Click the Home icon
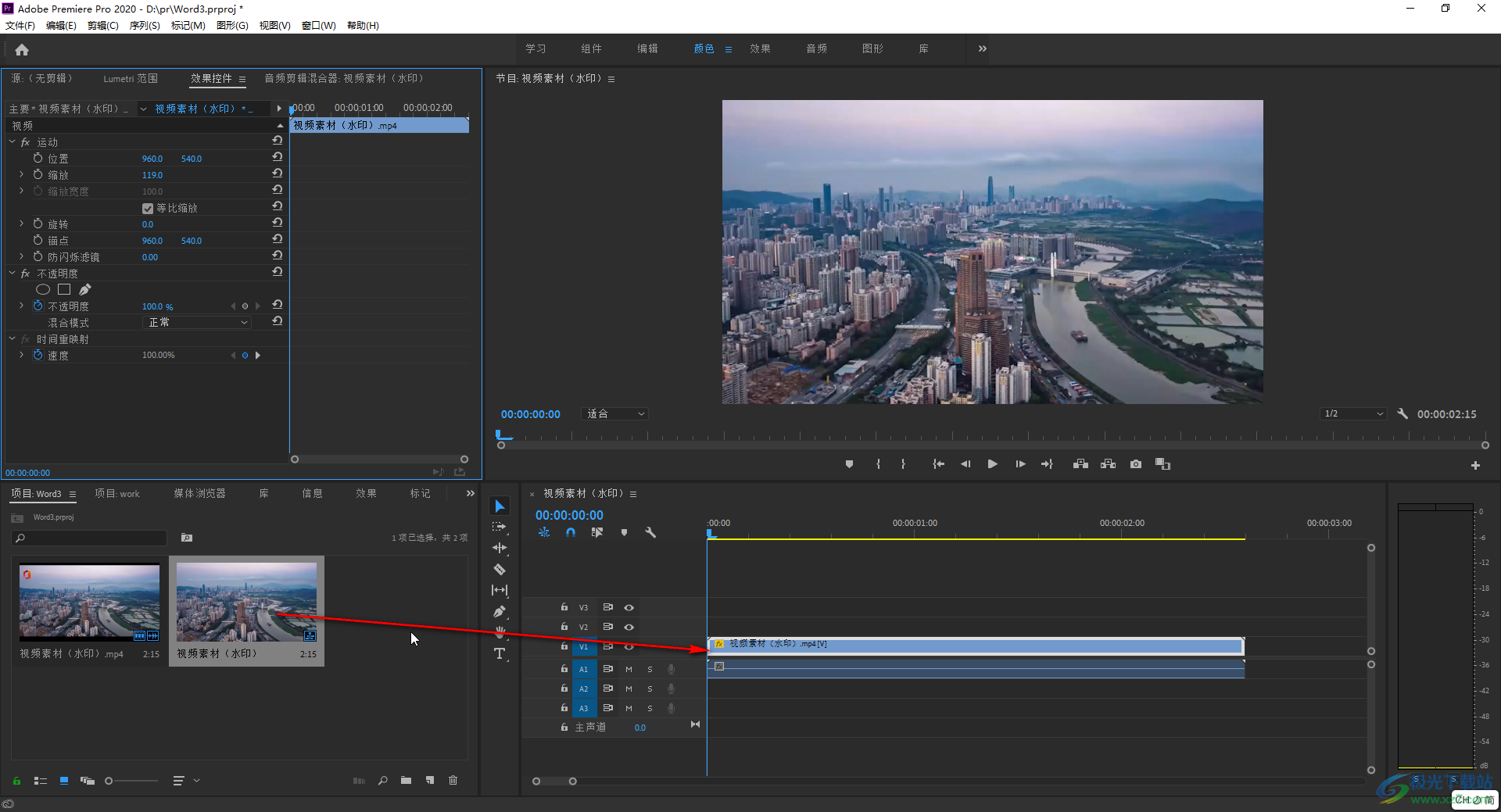Screen dimensions: 1501x812 click(22, 50)
